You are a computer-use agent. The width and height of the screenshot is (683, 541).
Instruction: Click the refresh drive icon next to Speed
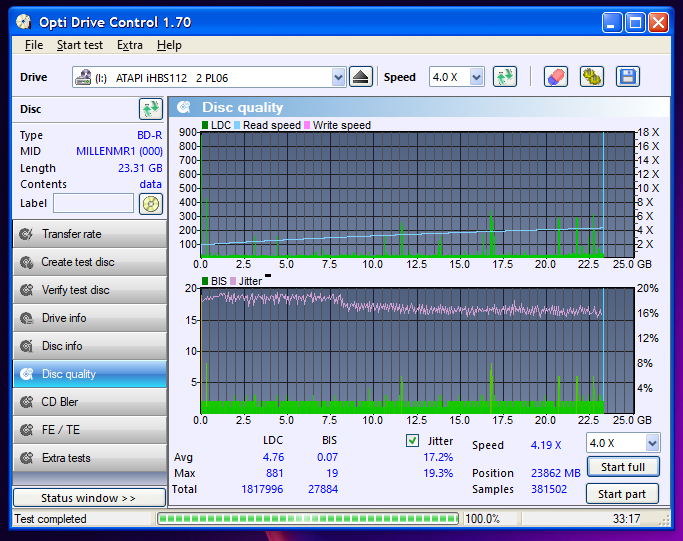(x=504, y=77)
